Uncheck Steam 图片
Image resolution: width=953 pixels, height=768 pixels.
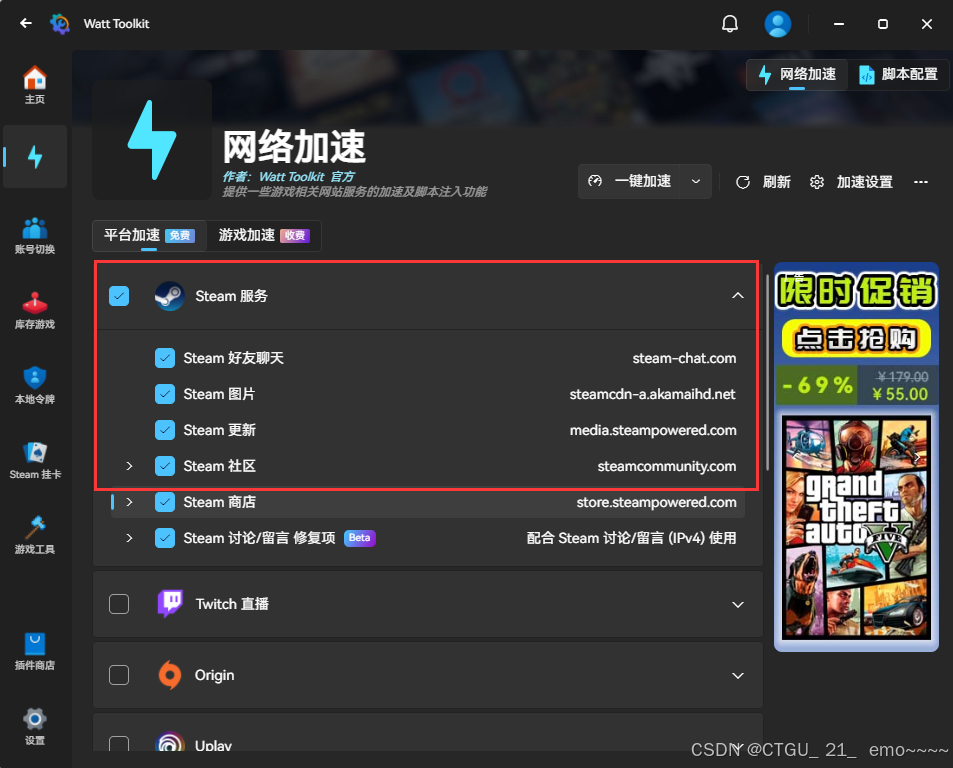point(165,394)
